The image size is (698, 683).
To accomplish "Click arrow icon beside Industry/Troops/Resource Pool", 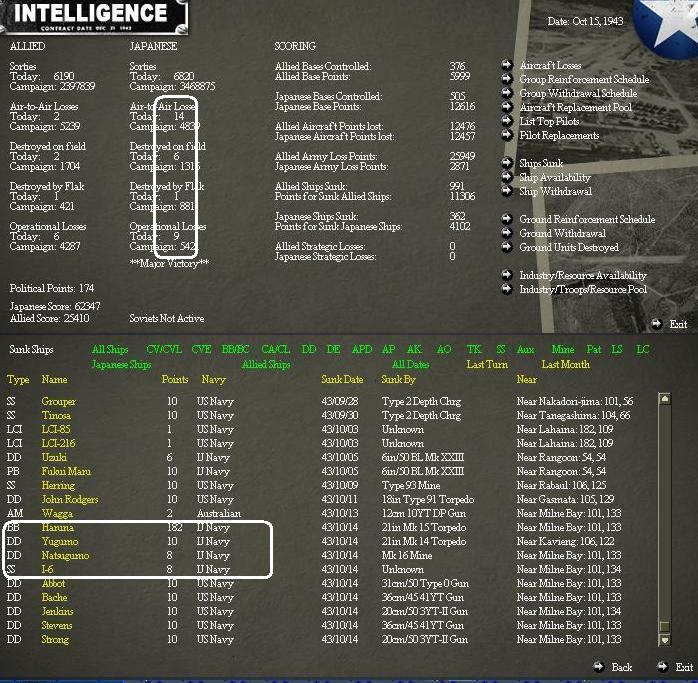I will coord(507,289).
